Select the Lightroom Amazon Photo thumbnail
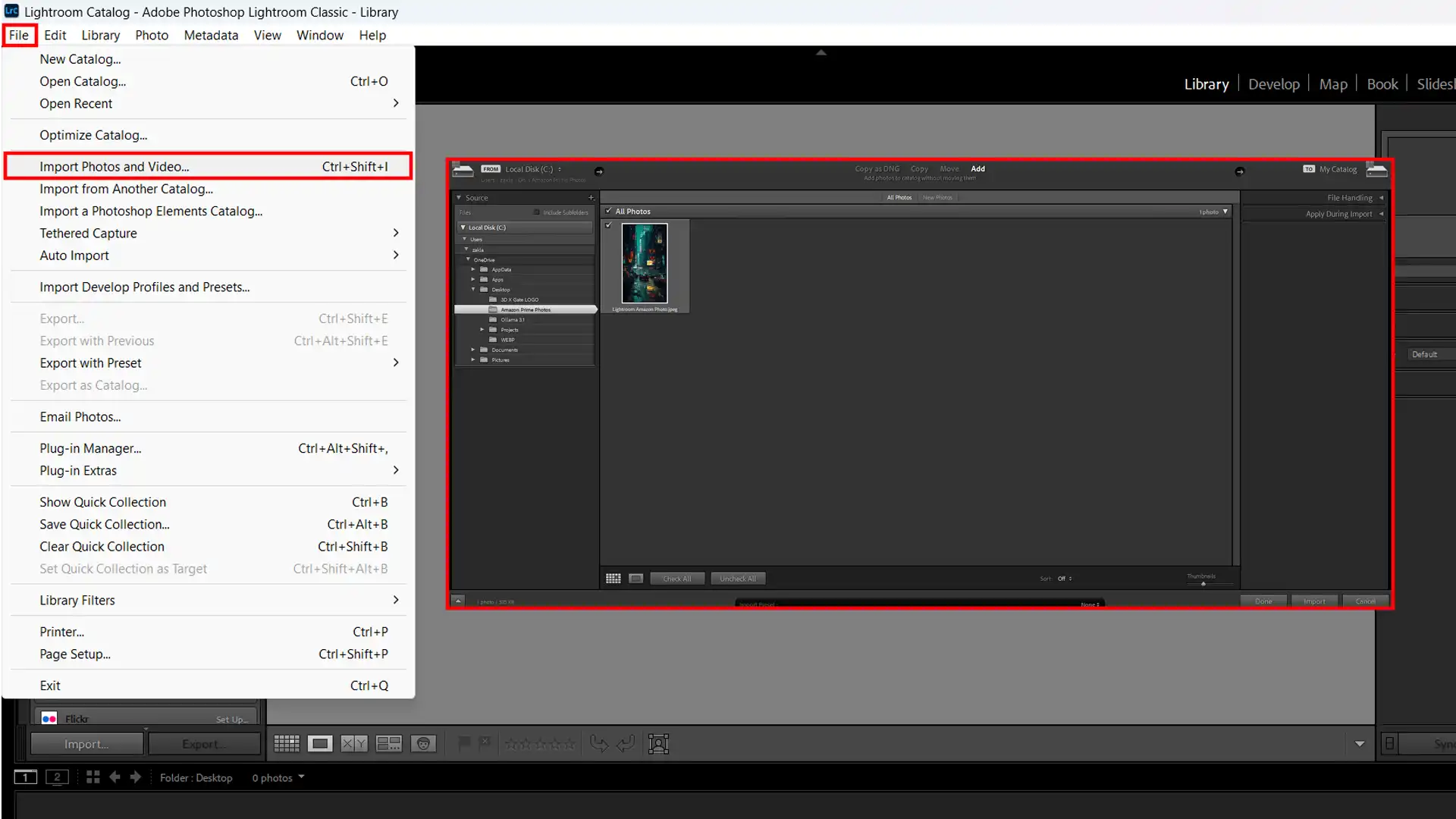 (x=645, y=263)
